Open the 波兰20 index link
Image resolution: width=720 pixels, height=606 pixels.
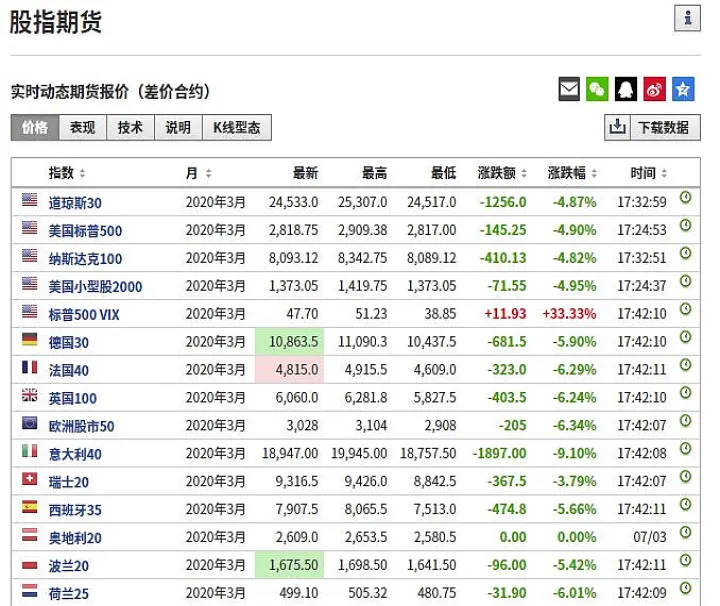point(69,566)
